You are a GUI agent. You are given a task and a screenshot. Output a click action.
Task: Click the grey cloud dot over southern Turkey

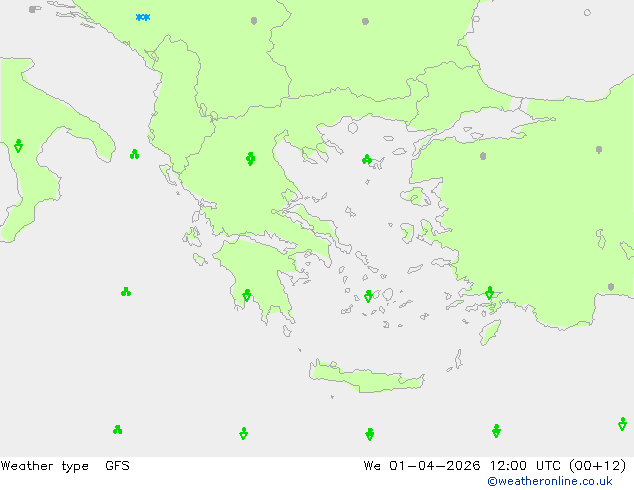pyautogui.click(x=611, y=287)
